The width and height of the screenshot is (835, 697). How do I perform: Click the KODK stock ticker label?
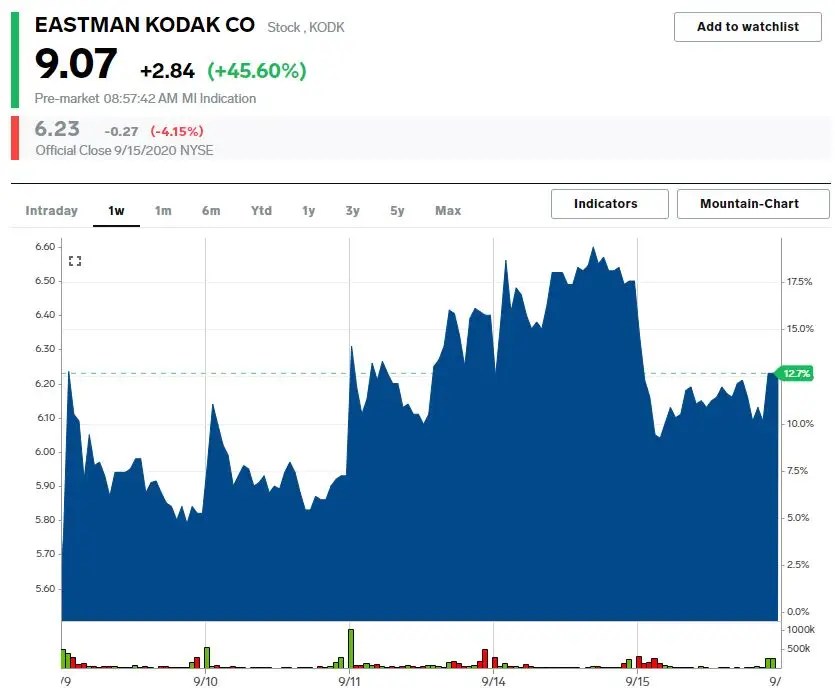pos(327,28)
